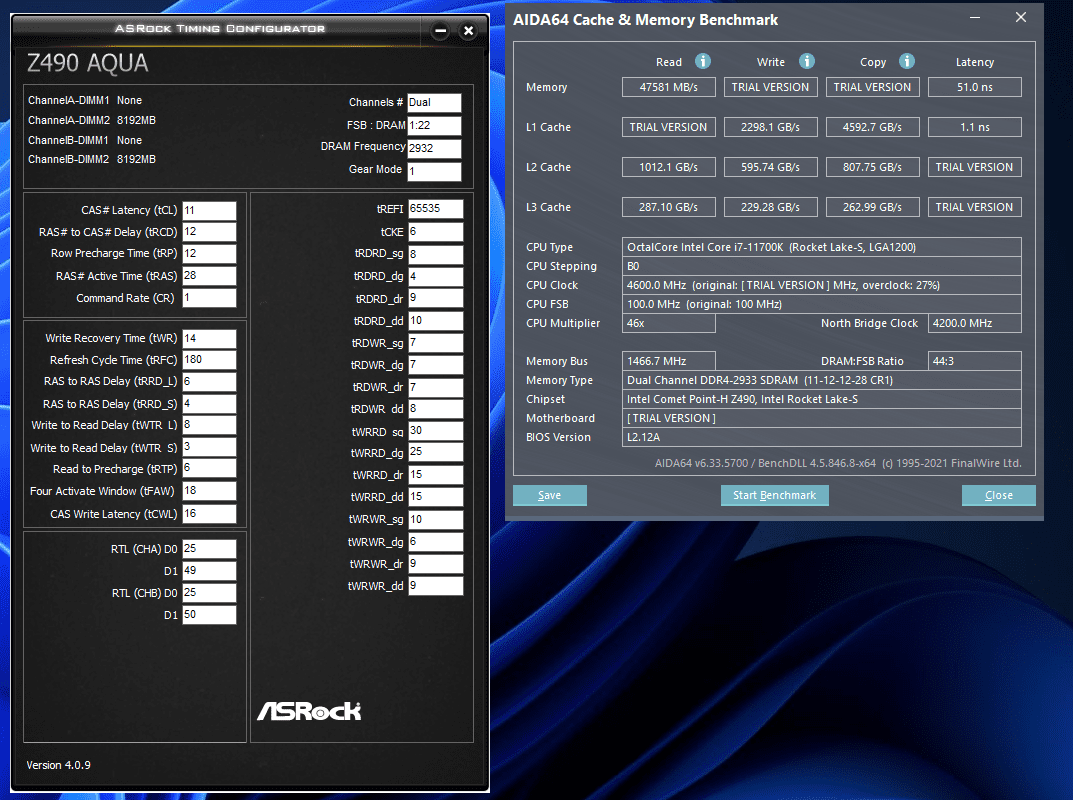1073x800 pixels.
Task: Click the tWRWR_dd value field
Action: pyautogui.click(x=435, y=586)
